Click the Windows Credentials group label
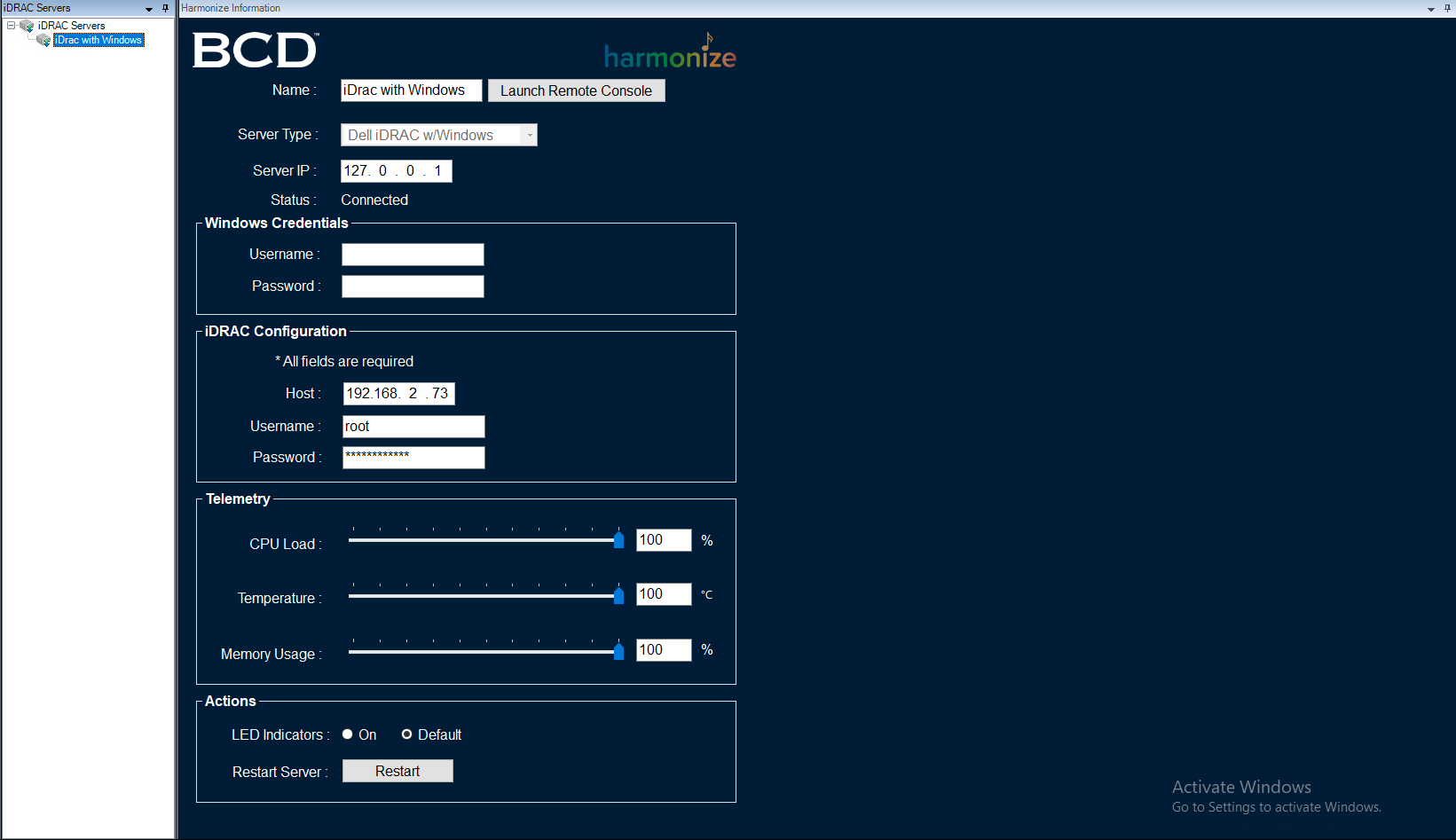This screenshot has height=840, width=1456. pyautogui.click(x=277, y=224)
